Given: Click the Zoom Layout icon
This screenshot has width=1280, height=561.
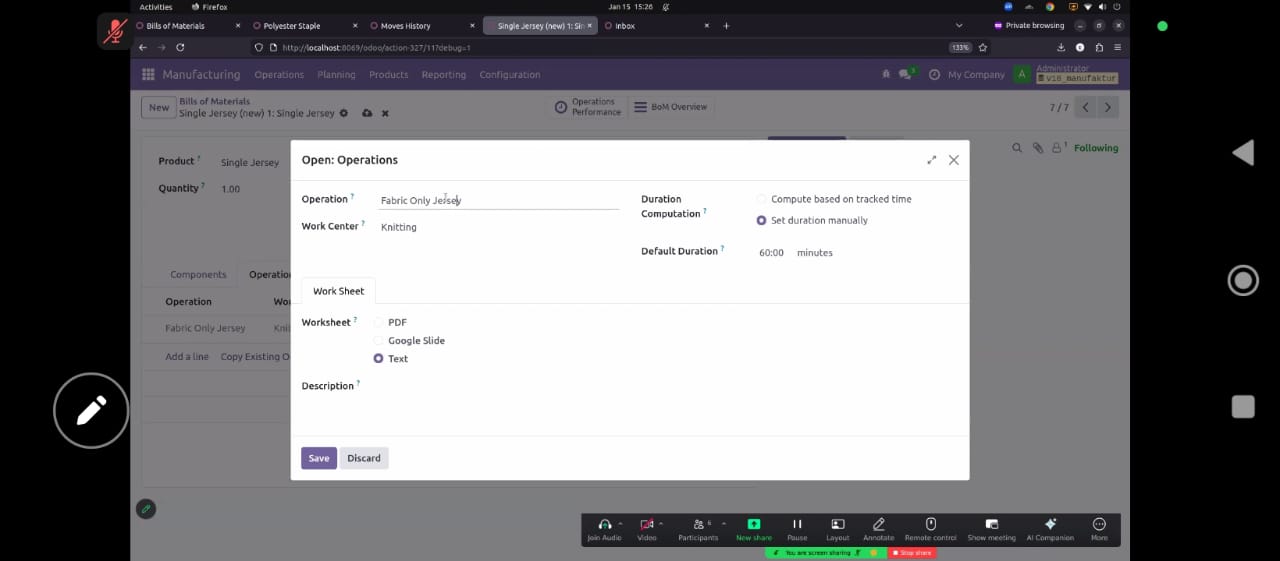Looking at the screenshot, I should pos(838,525).
